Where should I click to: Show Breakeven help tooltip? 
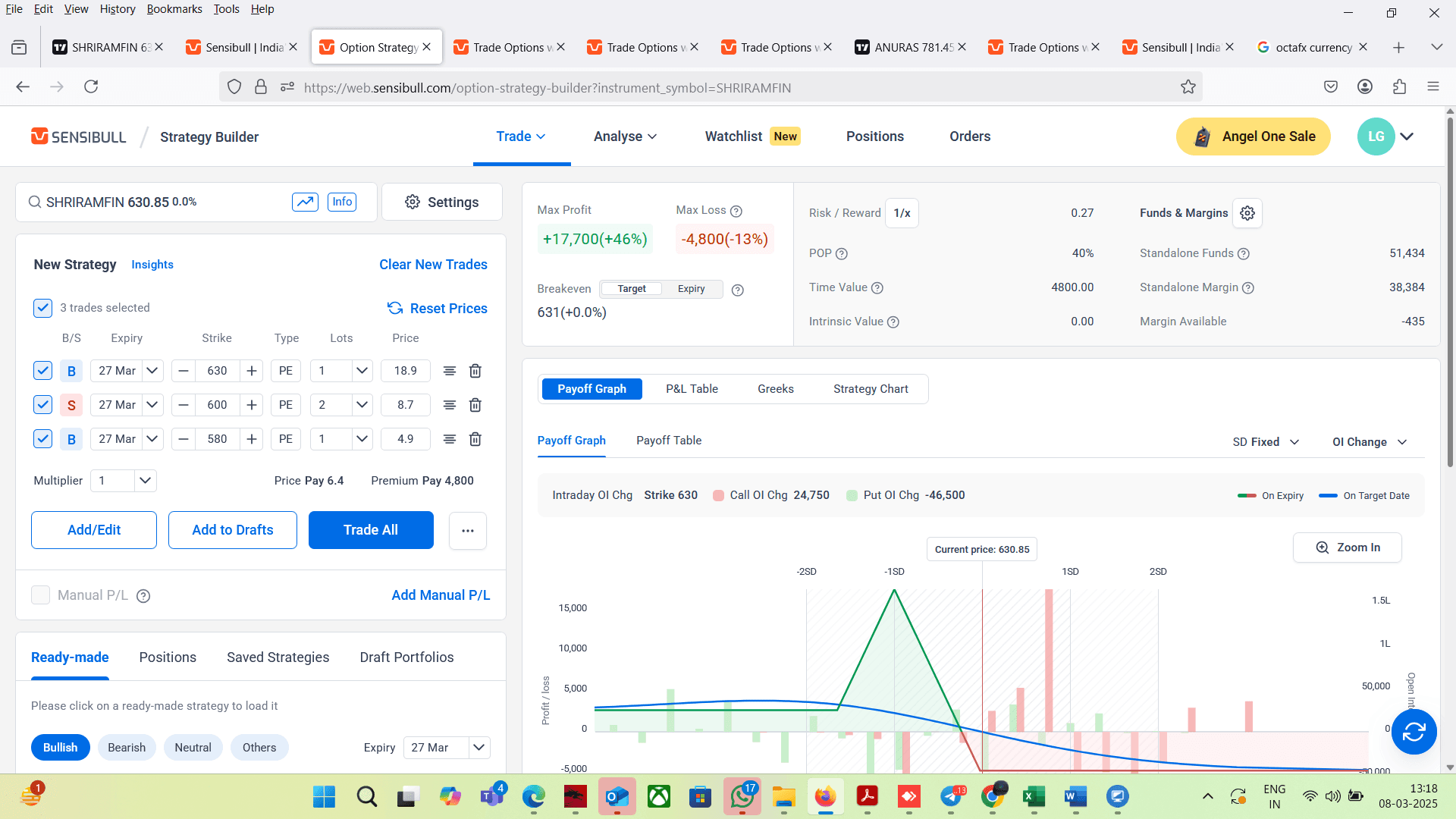(x=738, y=290)
